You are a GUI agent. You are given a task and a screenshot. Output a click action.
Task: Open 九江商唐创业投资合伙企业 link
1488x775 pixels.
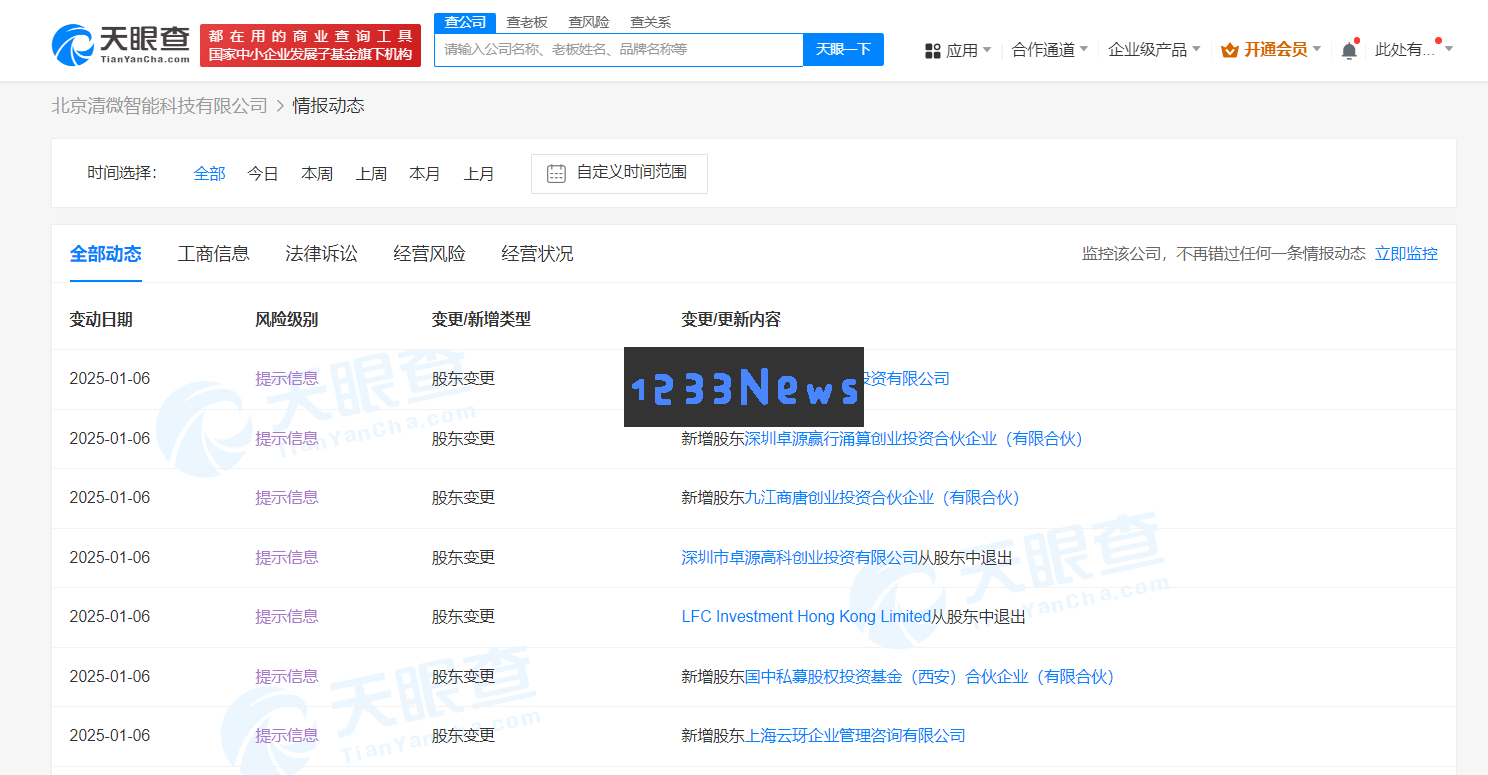[x=882, y=498]
